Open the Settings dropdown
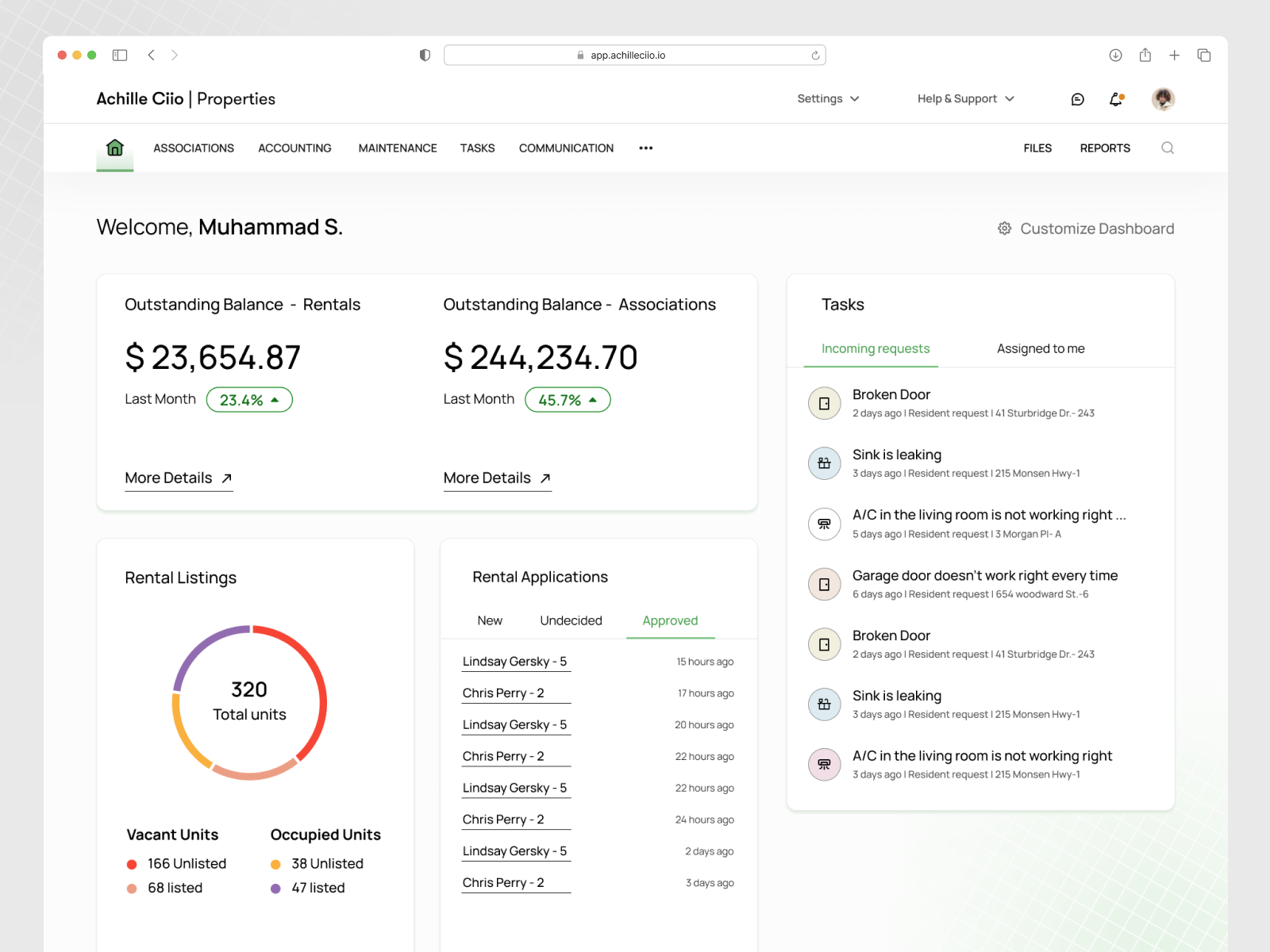The image size is (1270, 952). (827, 98)
